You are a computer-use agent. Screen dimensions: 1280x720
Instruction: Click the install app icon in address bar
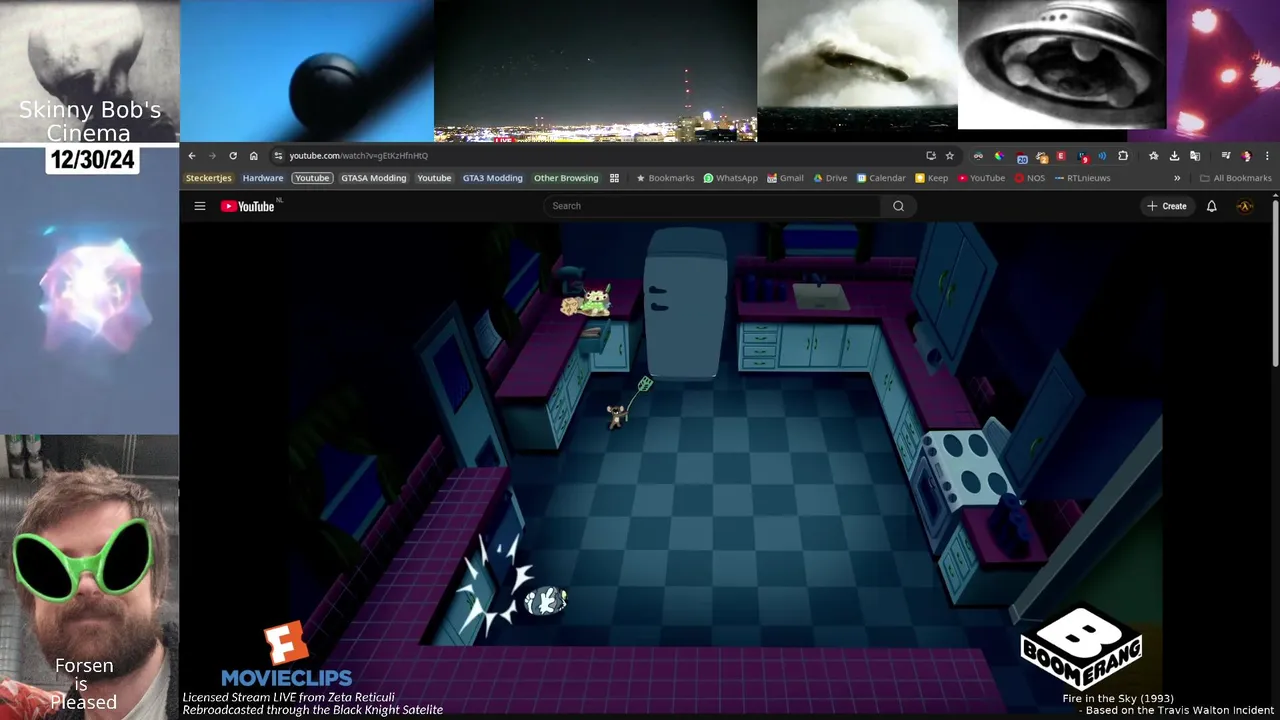click(931, 155)
